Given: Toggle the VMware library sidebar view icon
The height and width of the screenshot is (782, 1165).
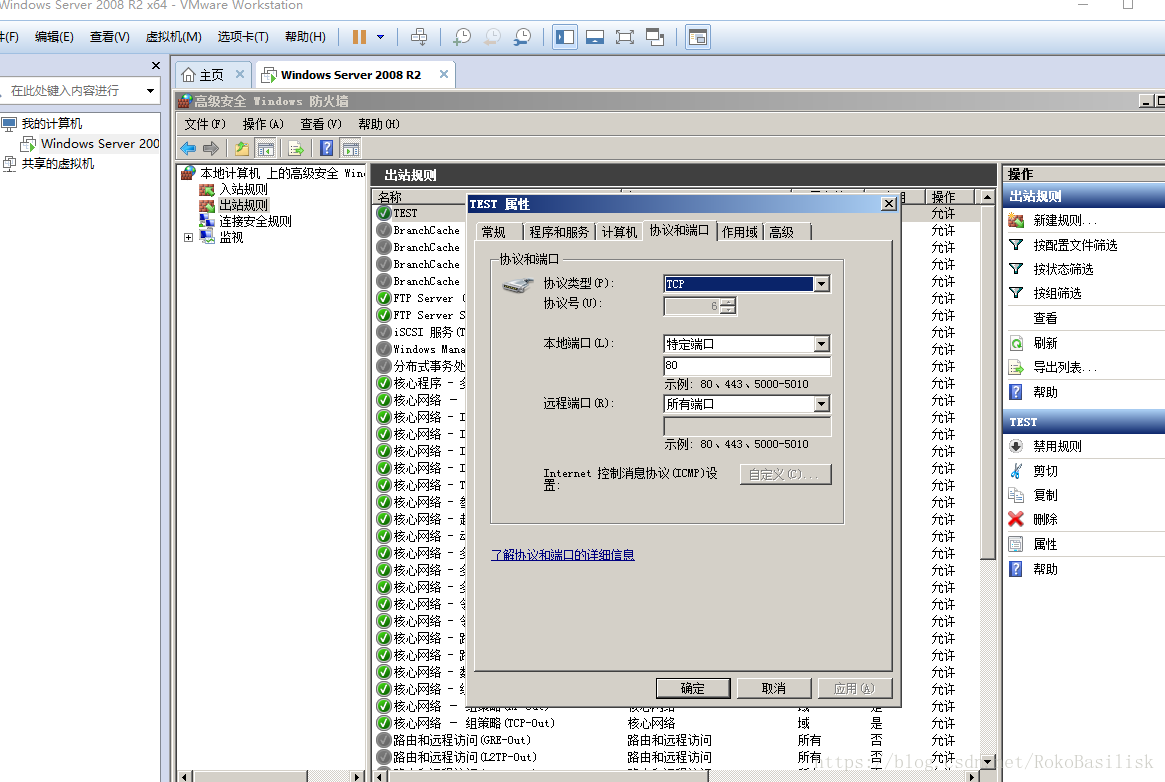Looking at the screenshot, I should click(565, 36).
